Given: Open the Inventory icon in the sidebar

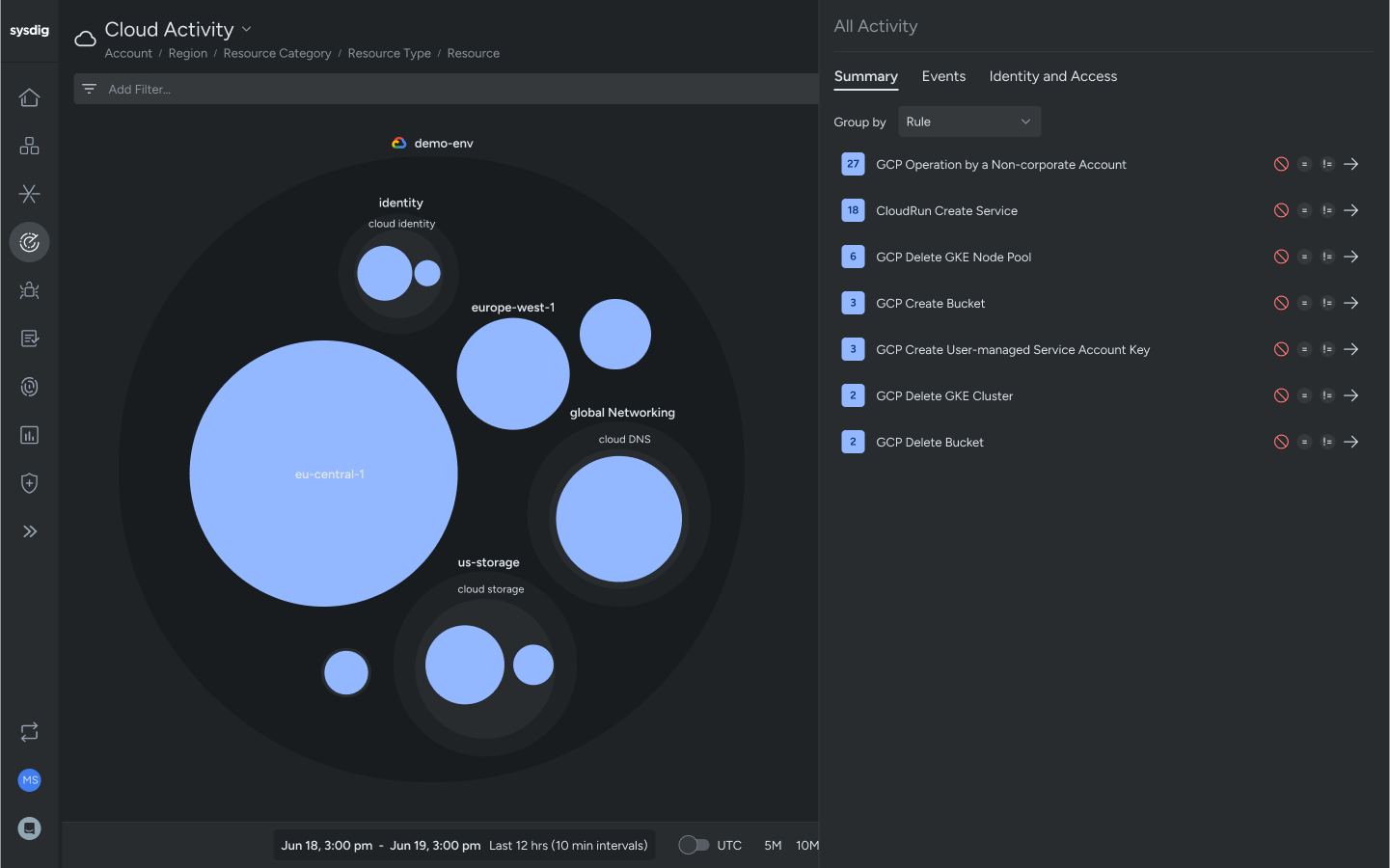Looking at the screenshot, I should pyautogui.click(x=29, y=146).
